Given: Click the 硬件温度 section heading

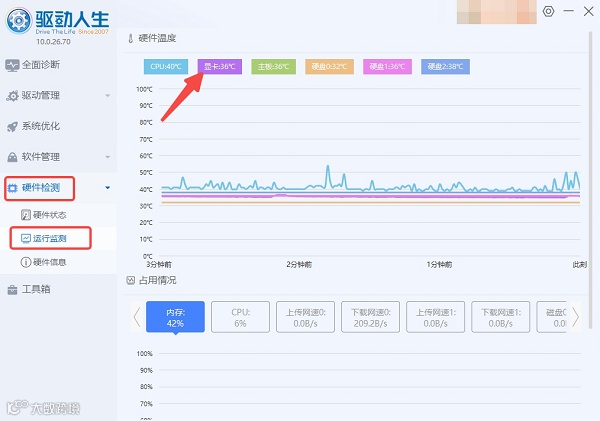Looking at the screenshot, I should click(157, 38).
